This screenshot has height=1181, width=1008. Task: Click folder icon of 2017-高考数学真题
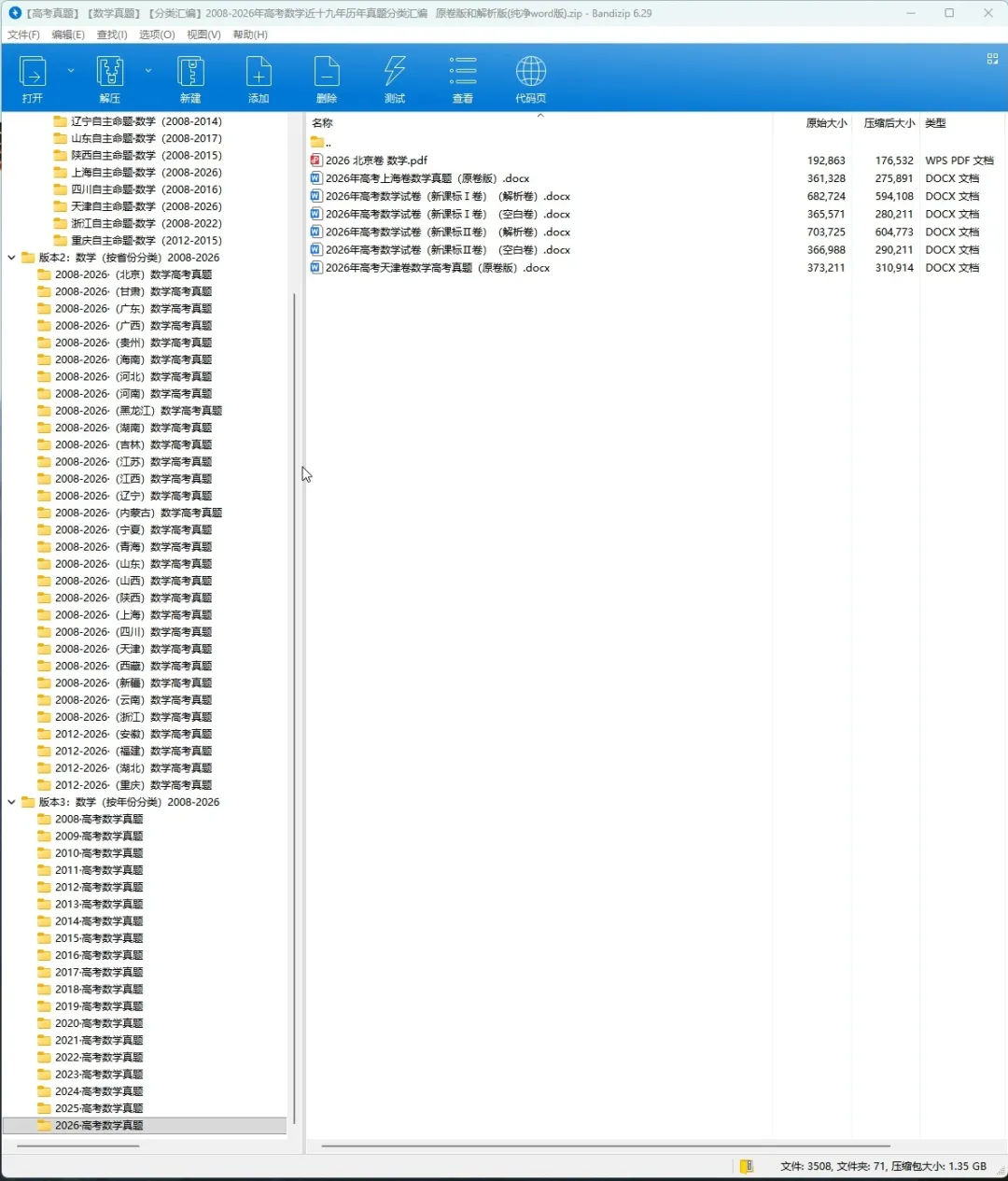[x=44, y=973]
